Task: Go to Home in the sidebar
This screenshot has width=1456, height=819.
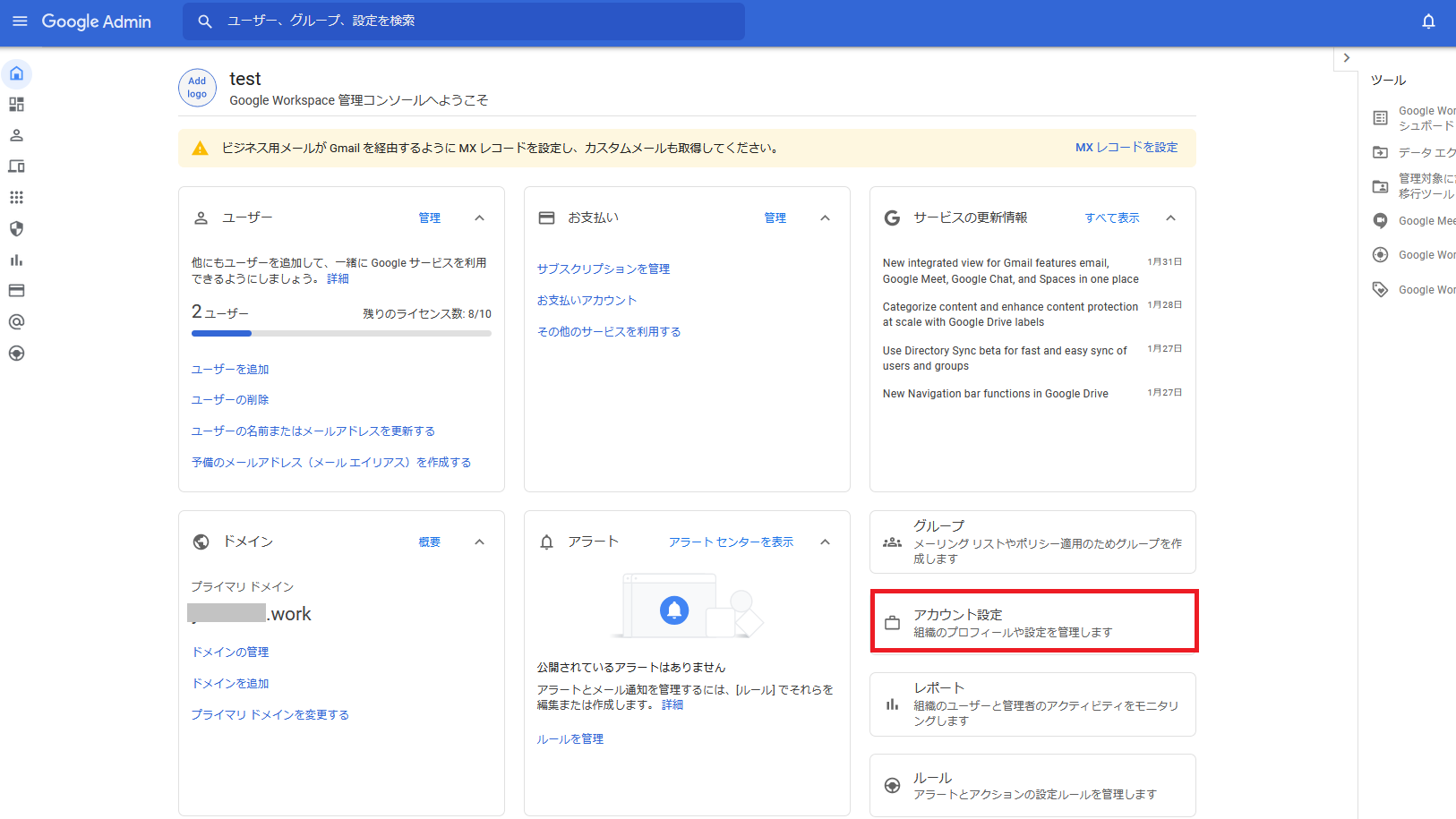Action: point(16,73)
